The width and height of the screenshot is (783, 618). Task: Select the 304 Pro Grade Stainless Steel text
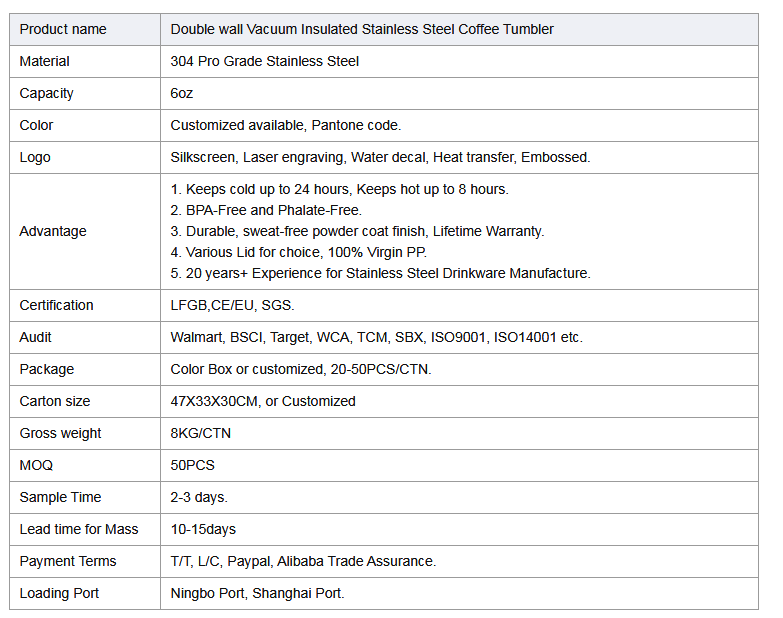(265, 61)
